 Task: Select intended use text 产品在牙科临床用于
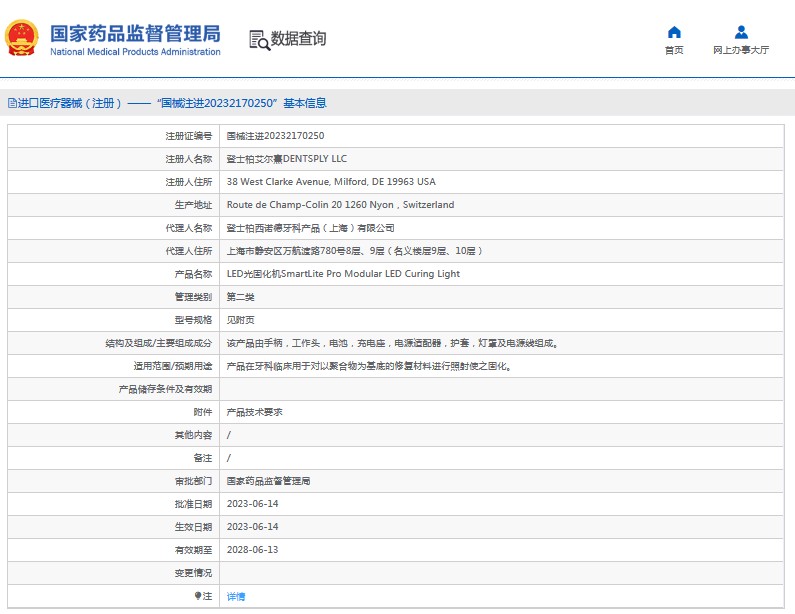point(369,366)
